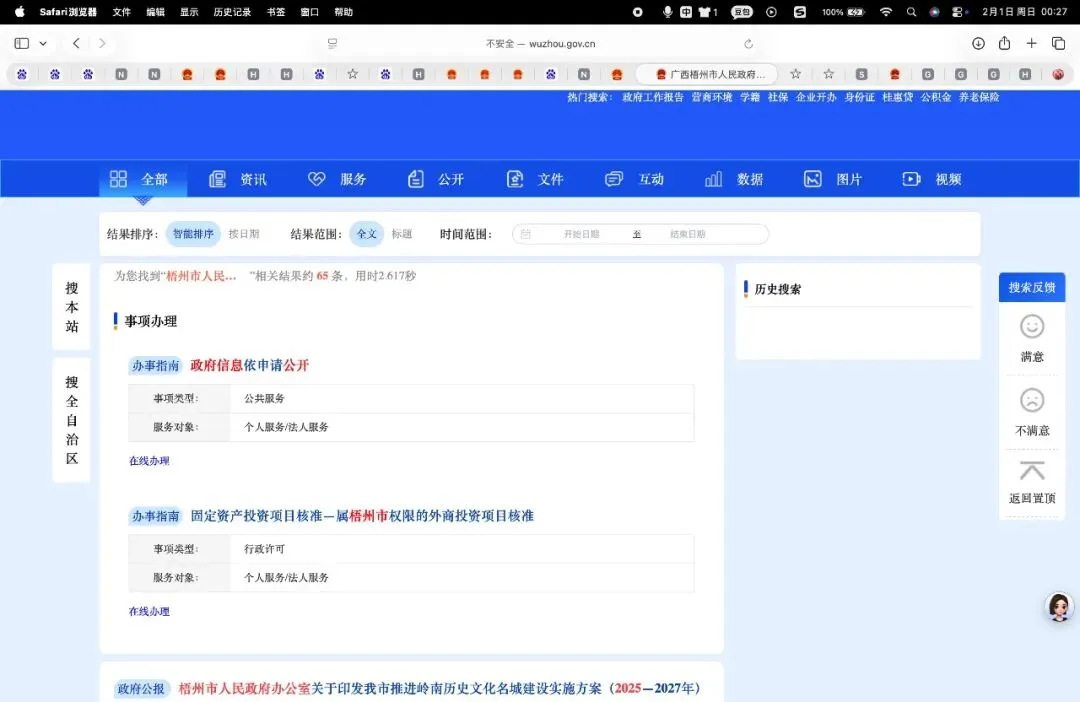The height and width of the screenshot is (702, 1080).
Task: Open the 帮助 menu
Action: pyautogui.click(x=344, y=12)
